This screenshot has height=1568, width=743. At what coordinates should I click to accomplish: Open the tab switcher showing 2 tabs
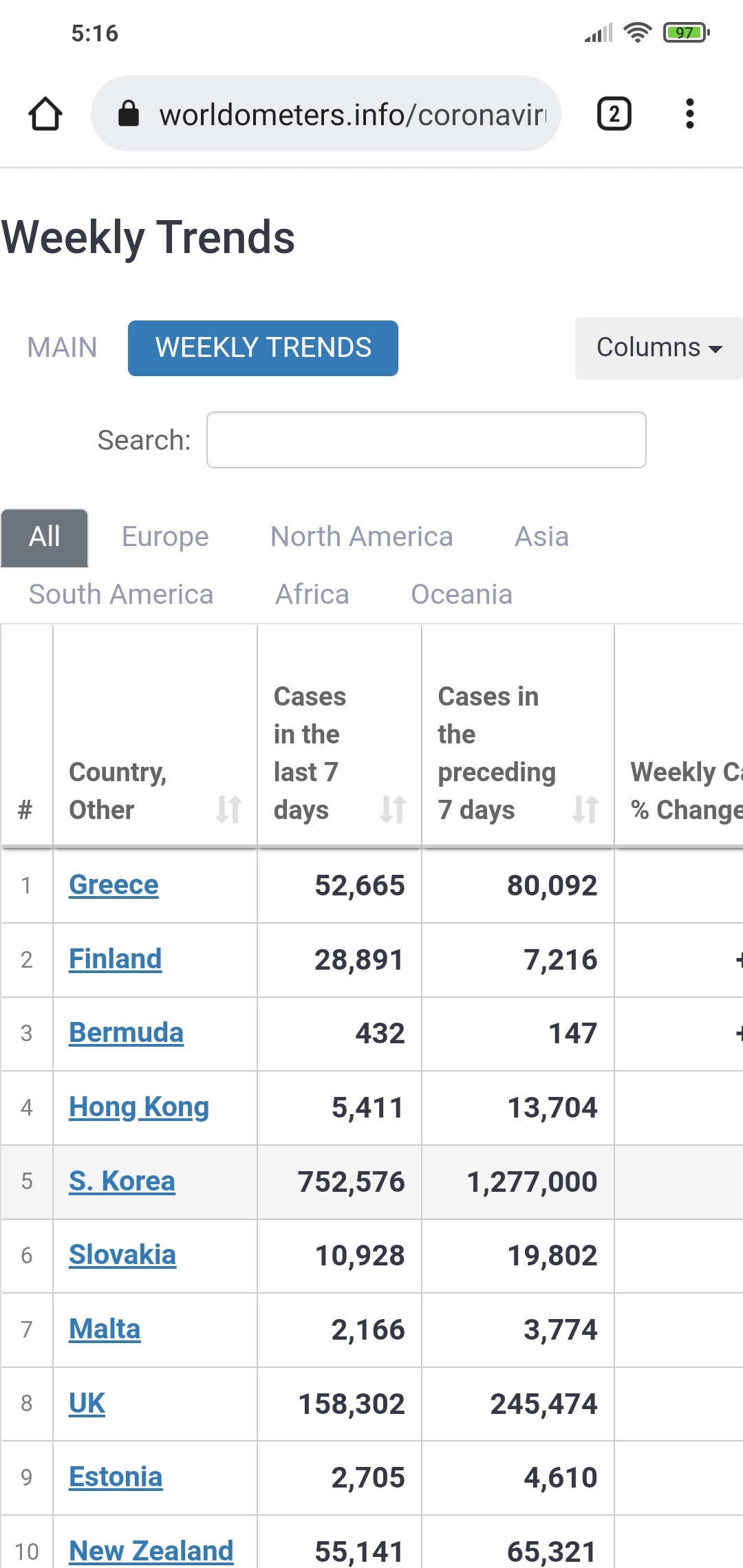pos(614,113)
